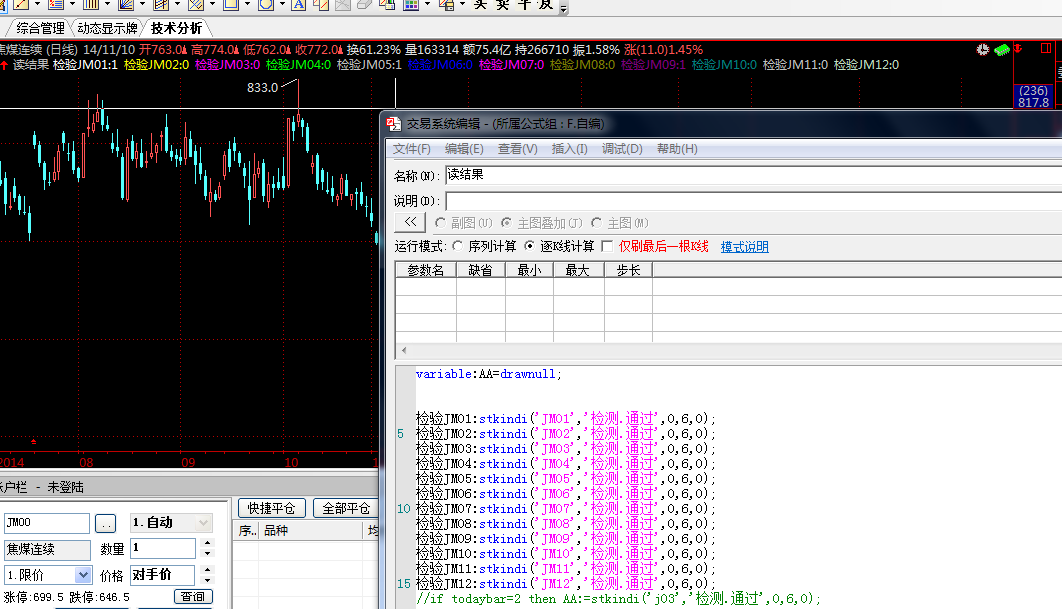Select the 逐K线计算 radio button
1062x609 pixels.
[530, 246]
